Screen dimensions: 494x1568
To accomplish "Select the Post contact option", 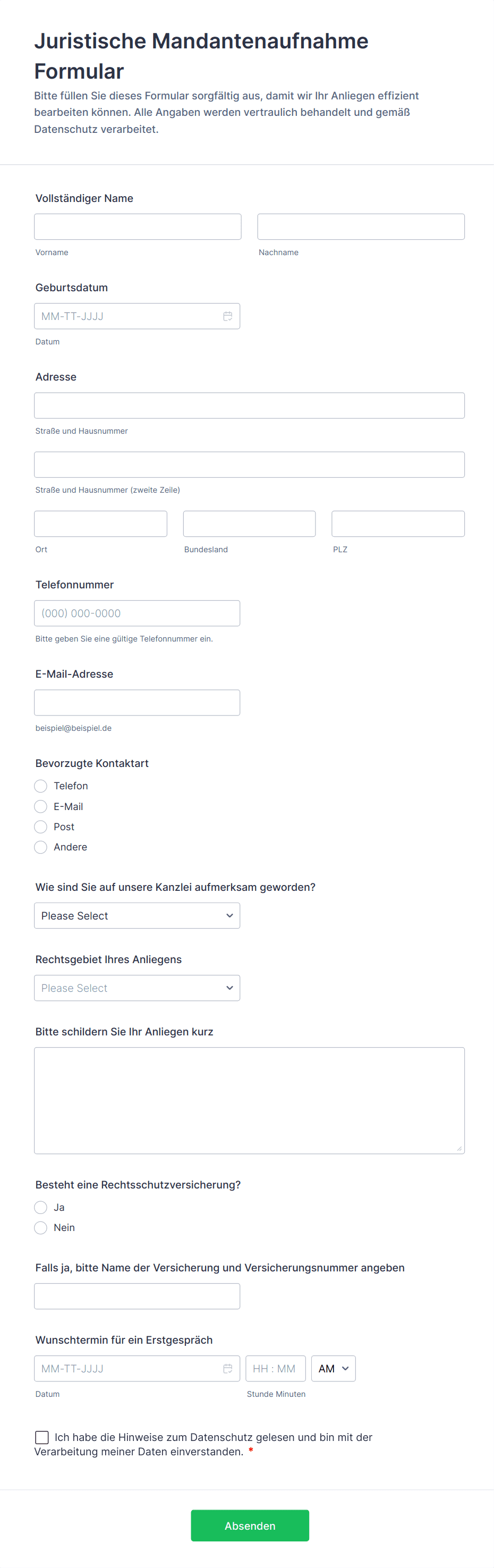I will point(41,827).
